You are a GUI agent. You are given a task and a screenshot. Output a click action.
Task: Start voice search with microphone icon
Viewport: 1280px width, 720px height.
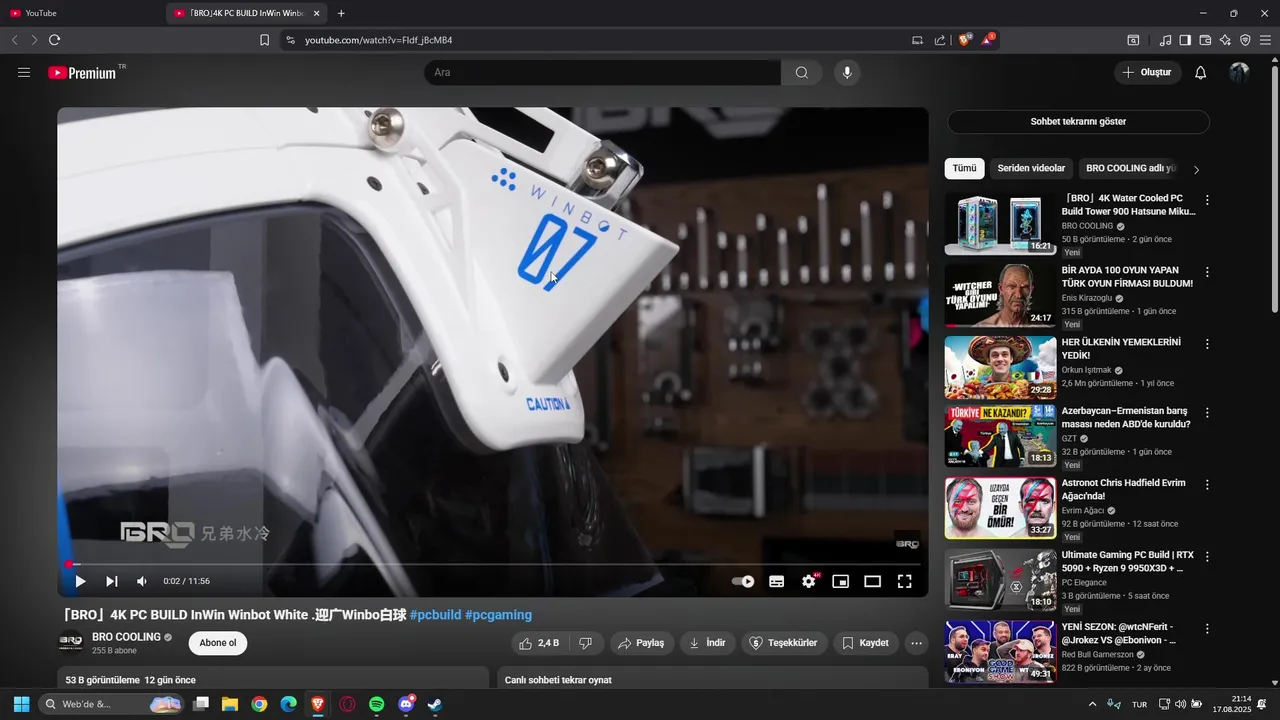click(847, 73)
